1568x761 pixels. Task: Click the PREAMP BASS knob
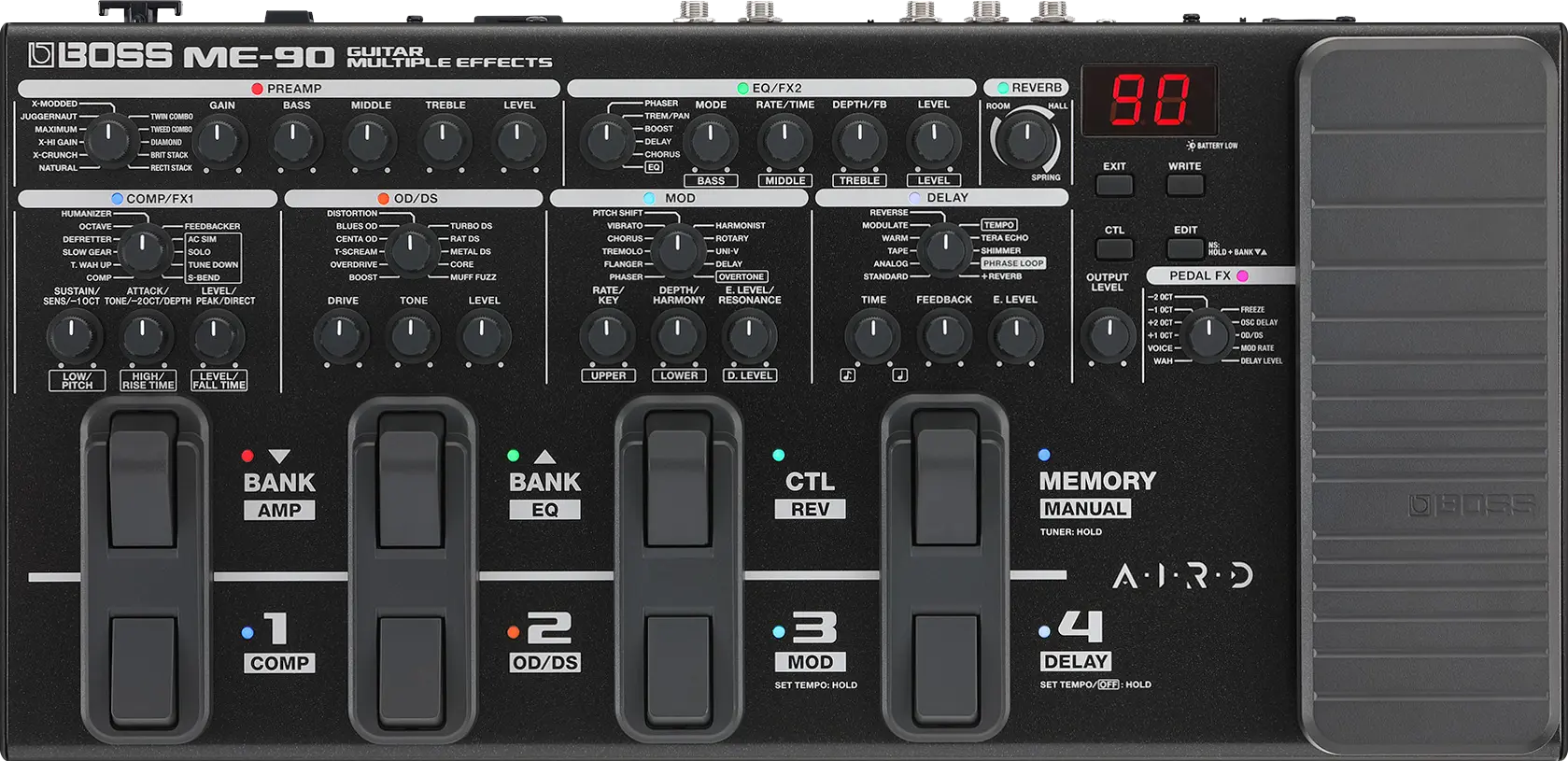[x=295, y=142]
